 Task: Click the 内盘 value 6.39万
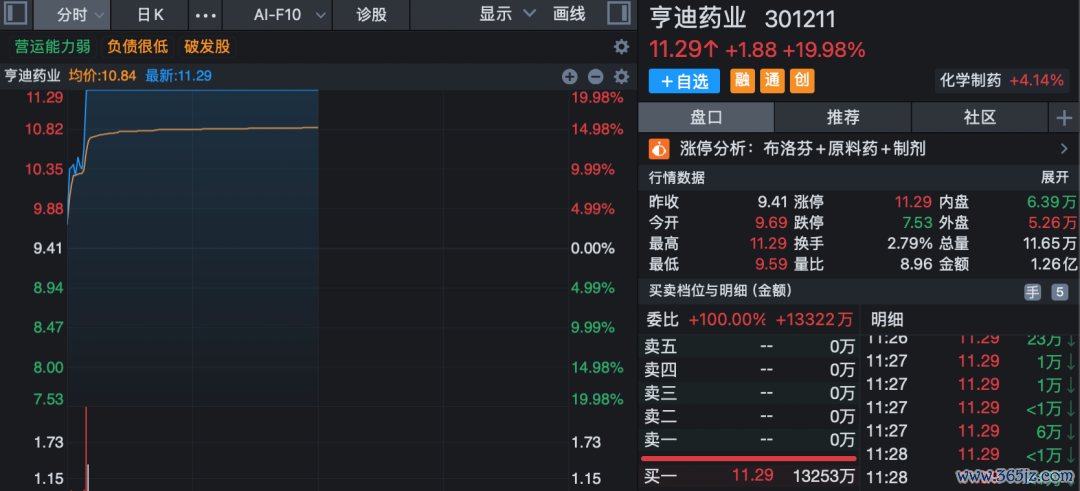(1051, 202)
